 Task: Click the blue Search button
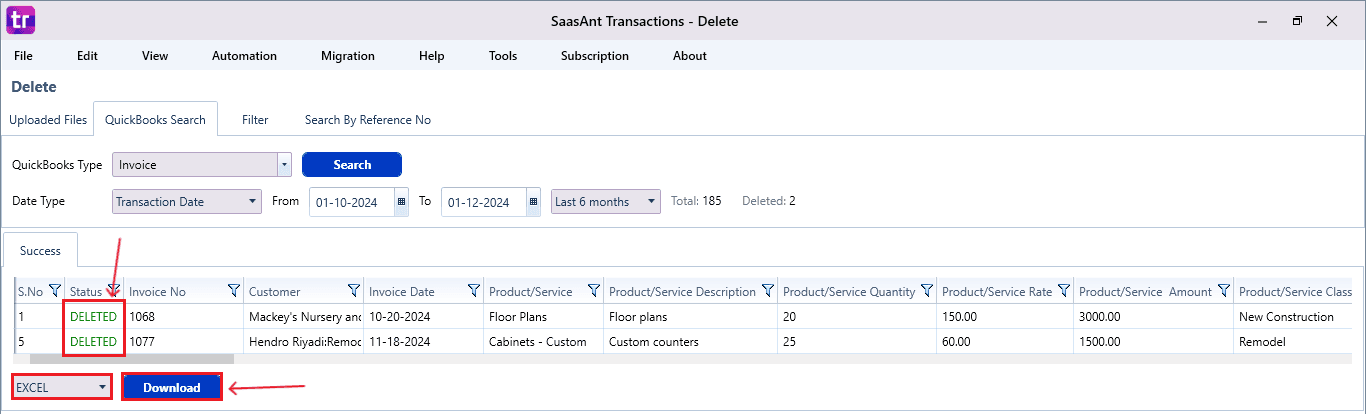pos(351,165)
